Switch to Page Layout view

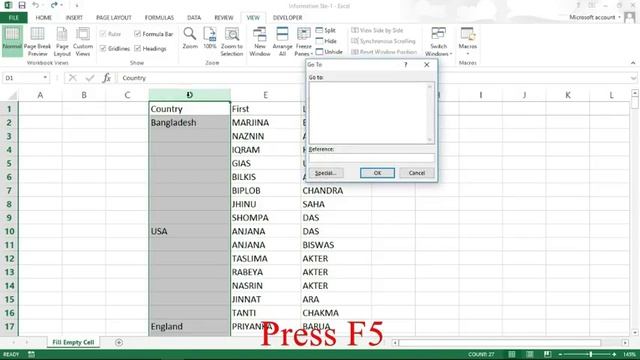[62, 42]
